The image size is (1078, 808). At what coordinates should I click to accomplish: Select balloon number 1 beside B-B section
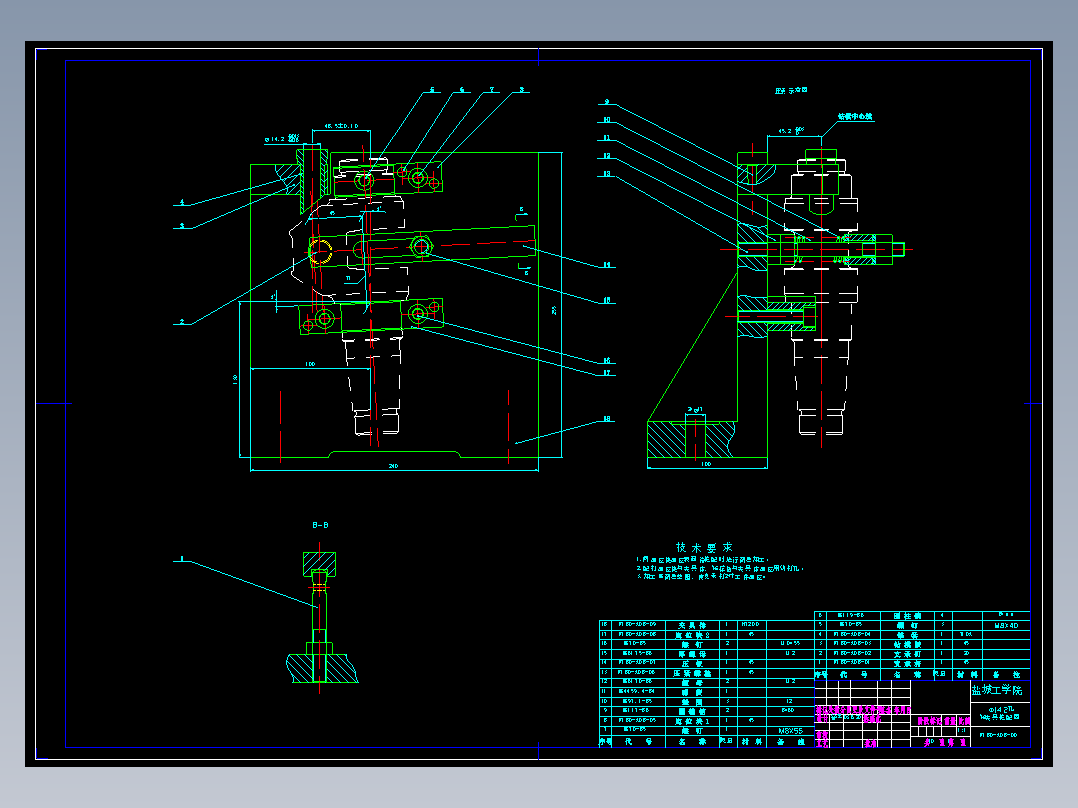182,559
